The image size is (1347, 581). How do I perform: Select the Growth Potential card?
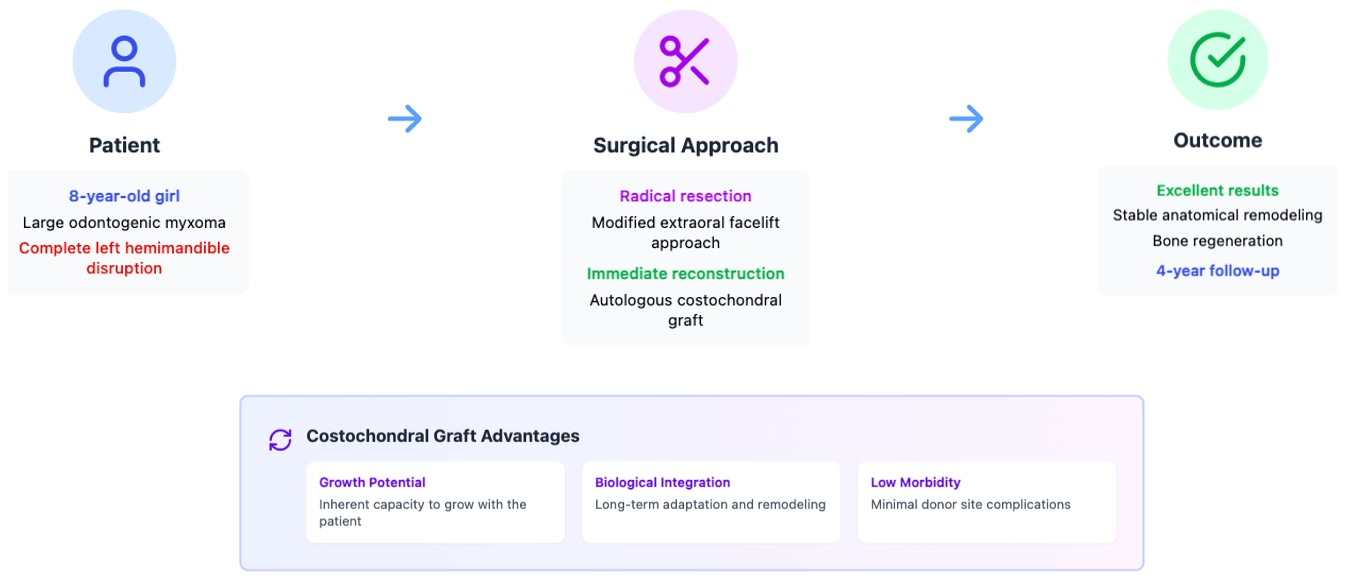(x=435, y=502)
